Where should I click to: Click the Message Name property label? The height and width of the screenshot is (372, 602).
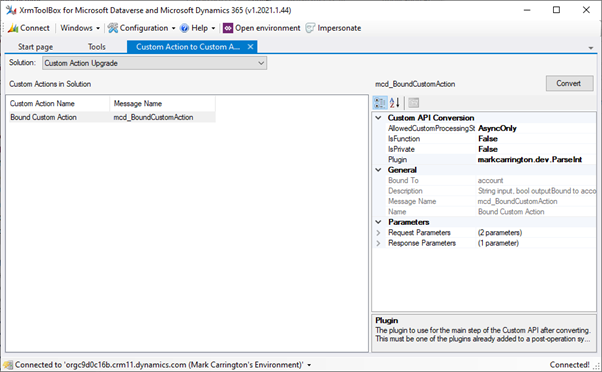coord(412,201)
